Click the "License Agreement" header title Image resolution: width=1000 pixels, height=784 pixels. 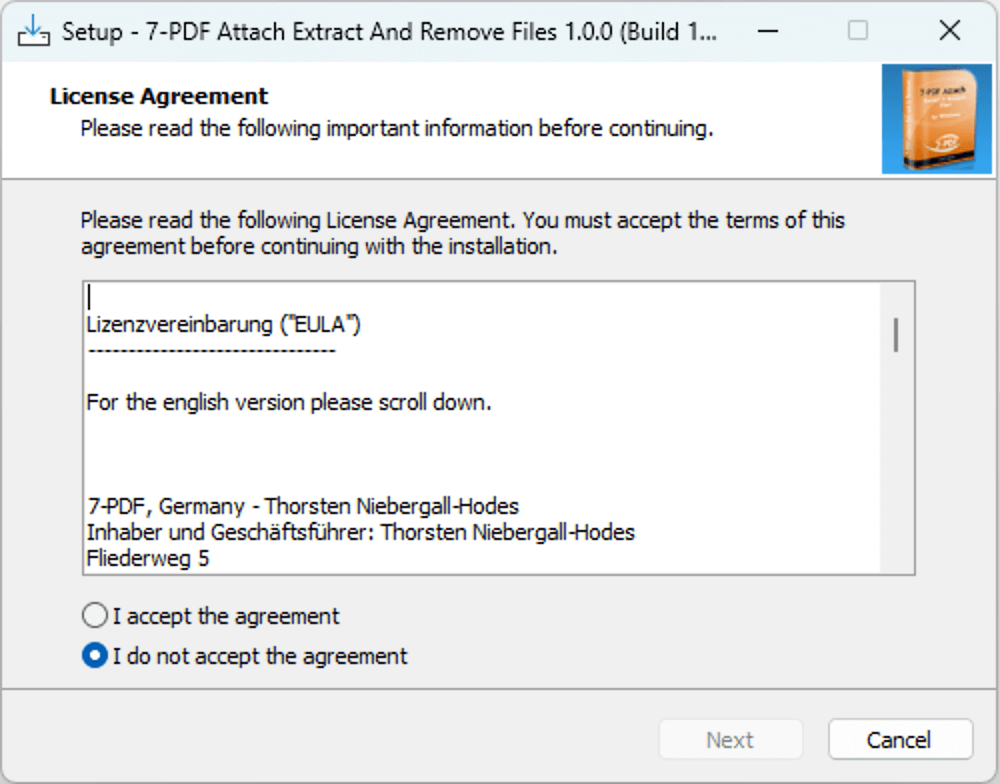coord(159,96)
